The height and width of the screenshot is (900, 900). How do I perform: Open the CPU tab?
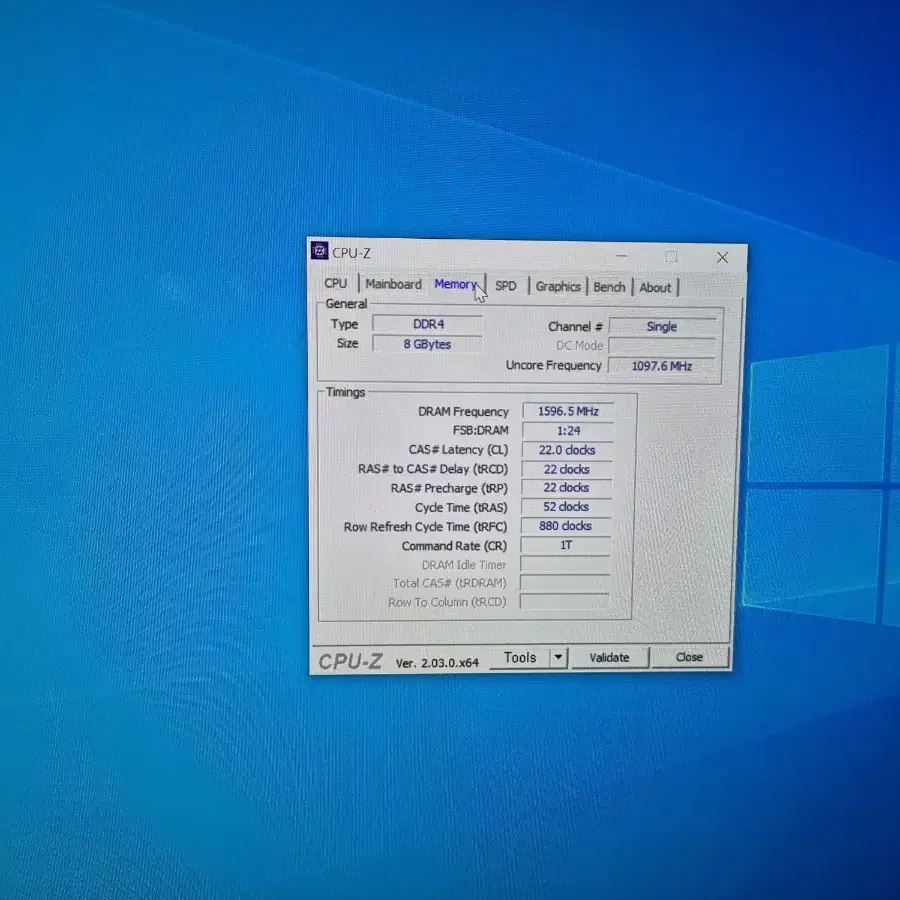336,283
